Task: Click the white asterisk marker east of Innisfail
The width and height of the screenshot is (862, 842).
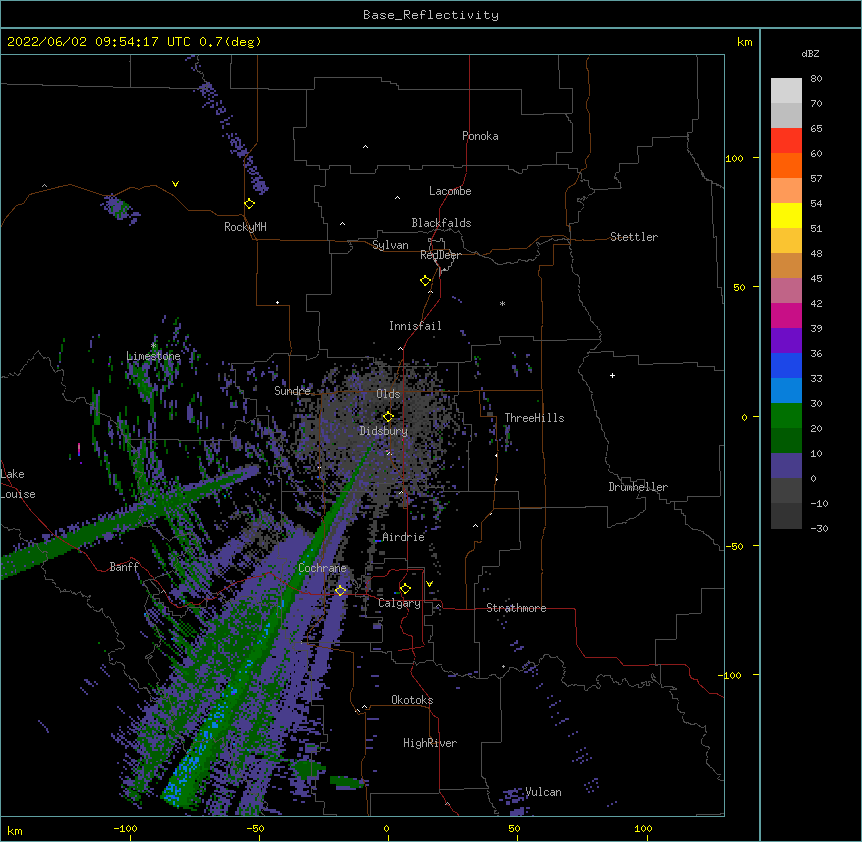Action: tap(502, 303)
